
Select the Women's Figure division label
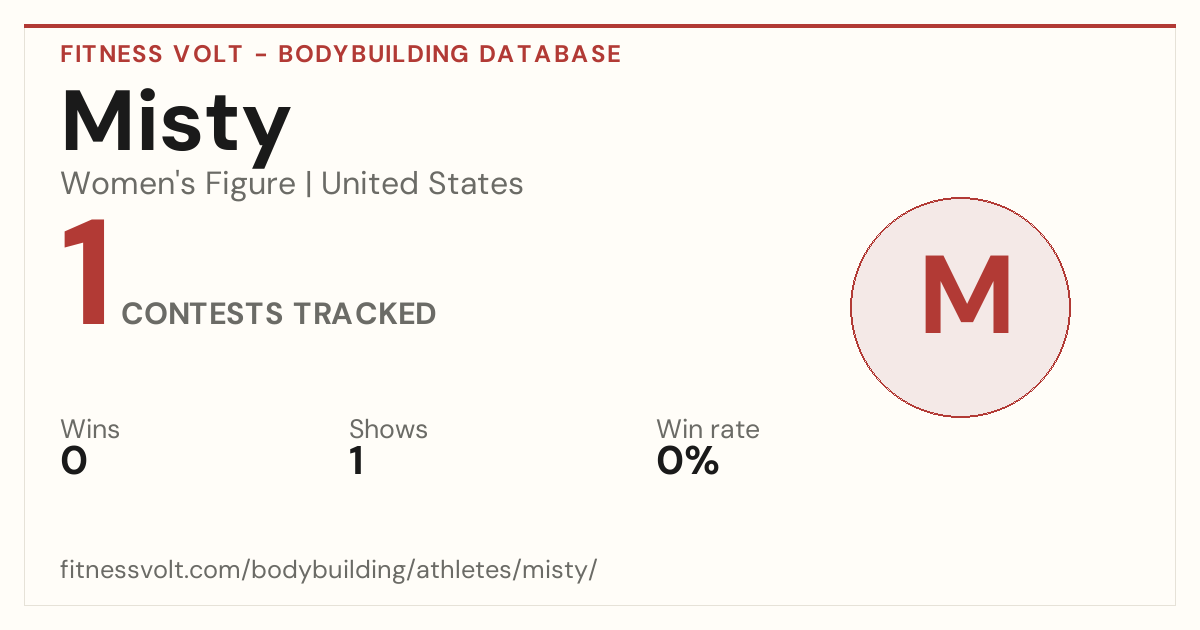coord(178,184)
